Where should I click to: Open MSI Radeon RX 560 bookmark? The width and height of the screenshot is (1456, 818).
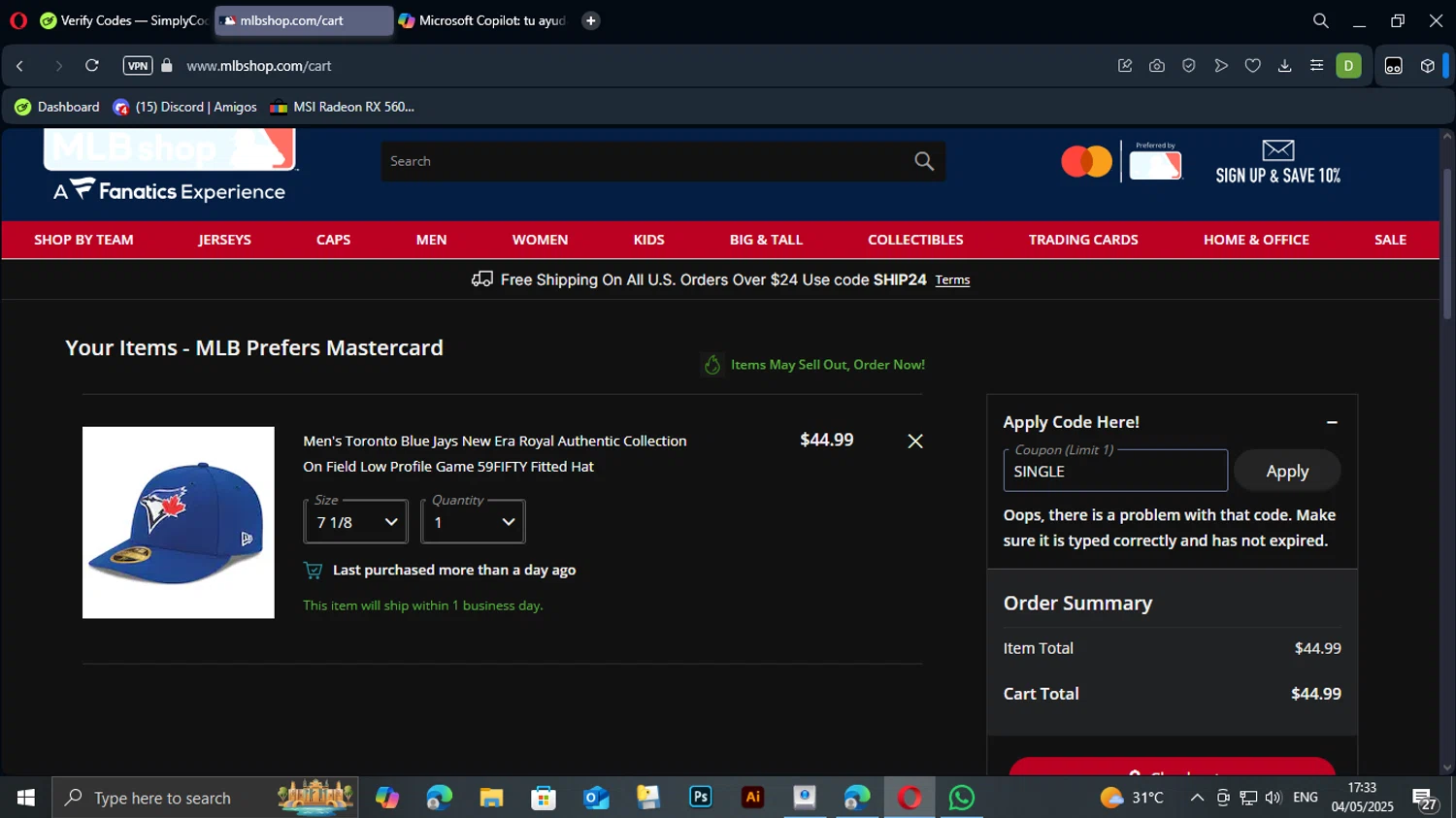click(x=343, y=107)
